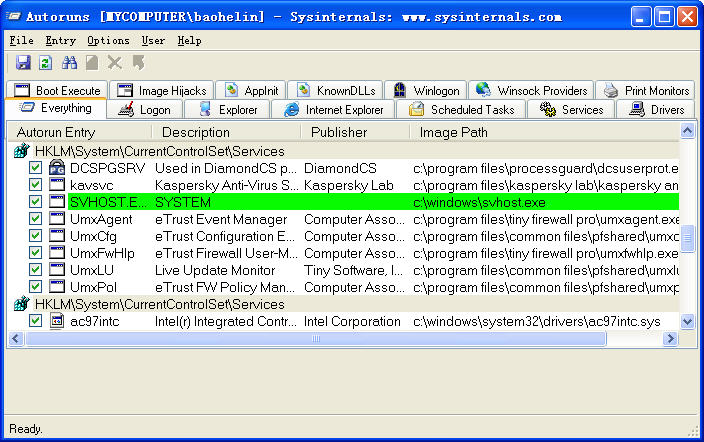
Task: Switch to the Internet Explorer tab
Action: 333,110
